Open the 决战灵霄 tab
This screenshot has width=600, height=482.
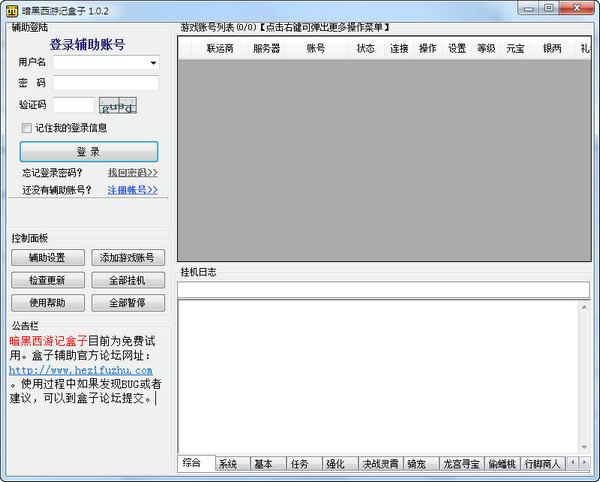click(x=381, y=464)
